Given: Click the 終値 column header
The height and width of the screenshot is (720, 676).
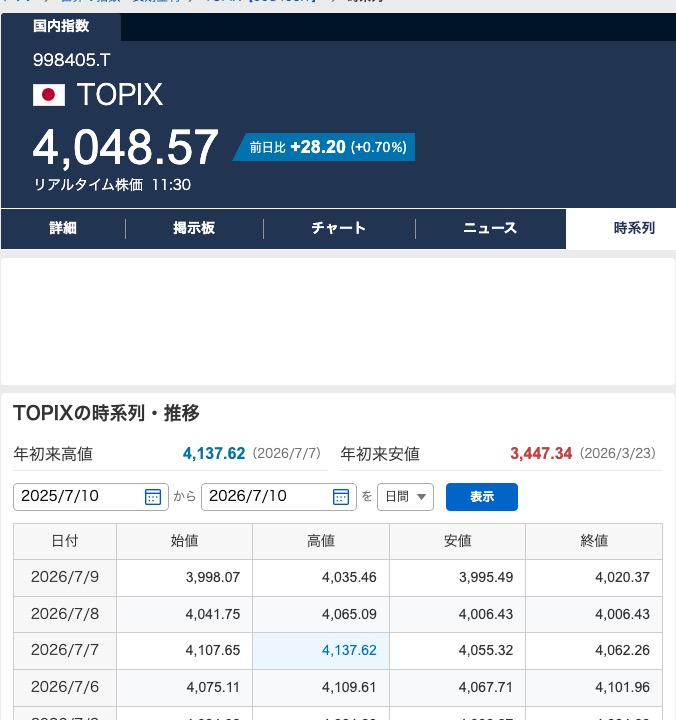Looking at the screenshot, I should (x=594, y=541).
